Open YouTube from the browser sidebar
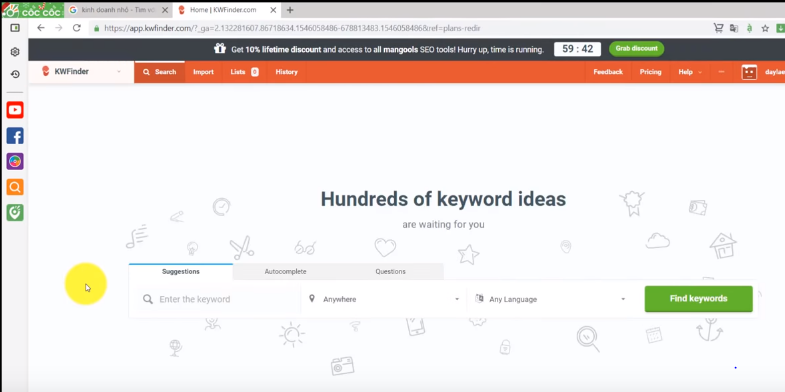 (15, 110)
